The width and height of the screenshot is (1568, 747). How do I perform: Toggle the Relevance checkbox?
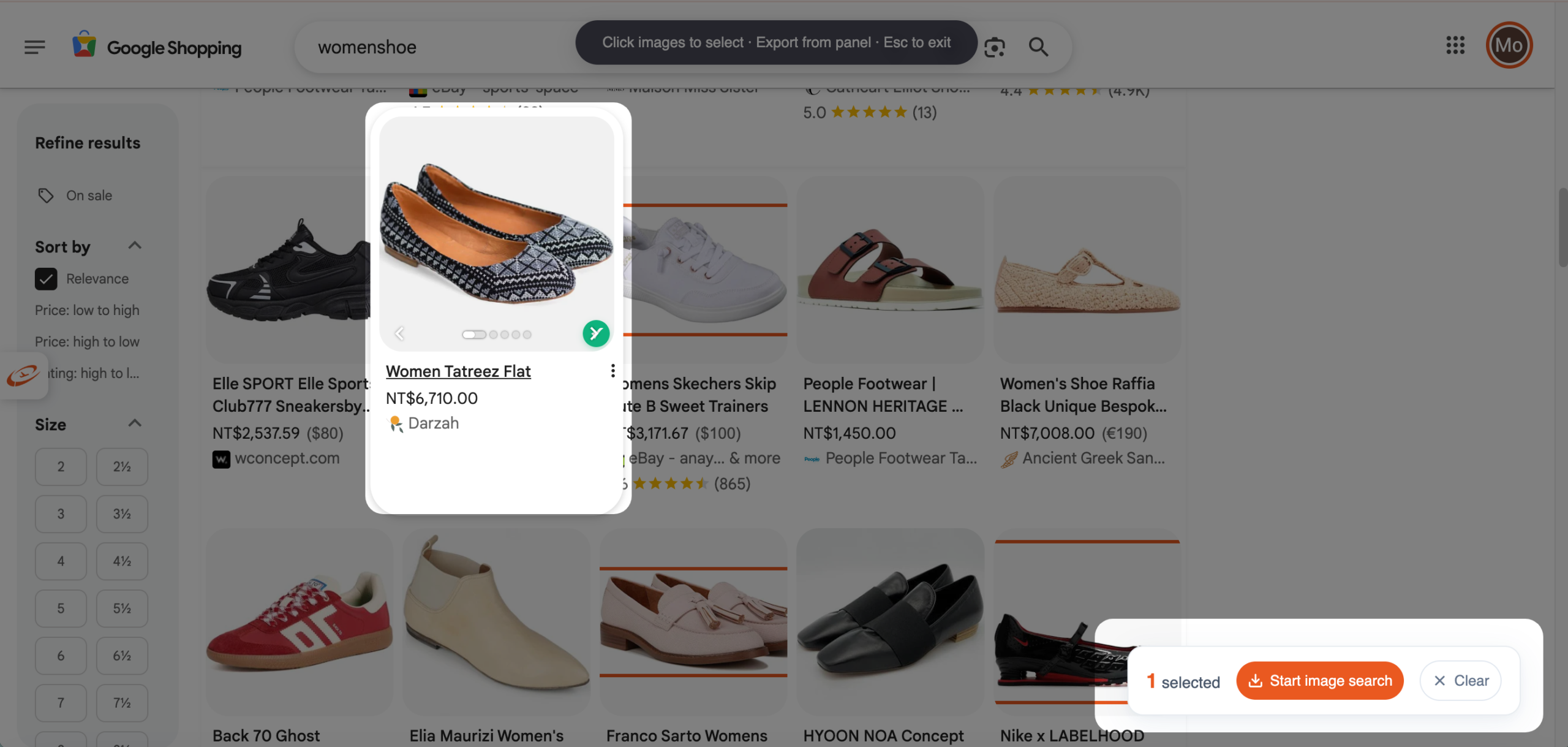coord(46,279)
